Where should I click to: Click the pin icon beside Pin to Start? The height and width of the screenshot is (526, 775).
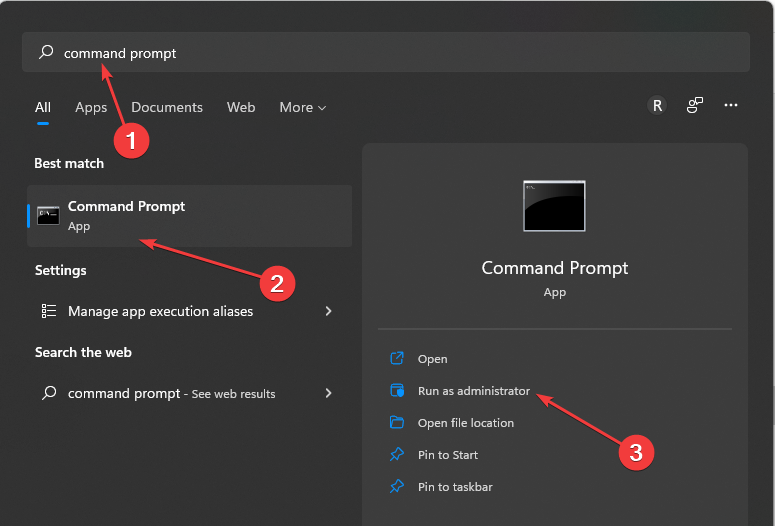point(397,454)
